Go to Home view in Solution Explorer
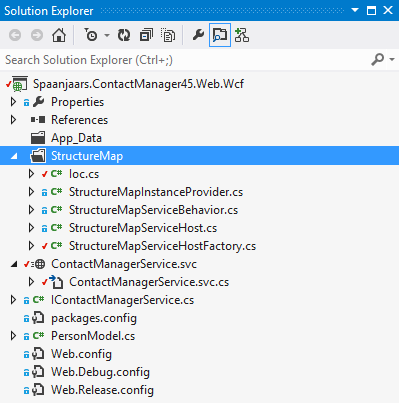 click(59, 35)
